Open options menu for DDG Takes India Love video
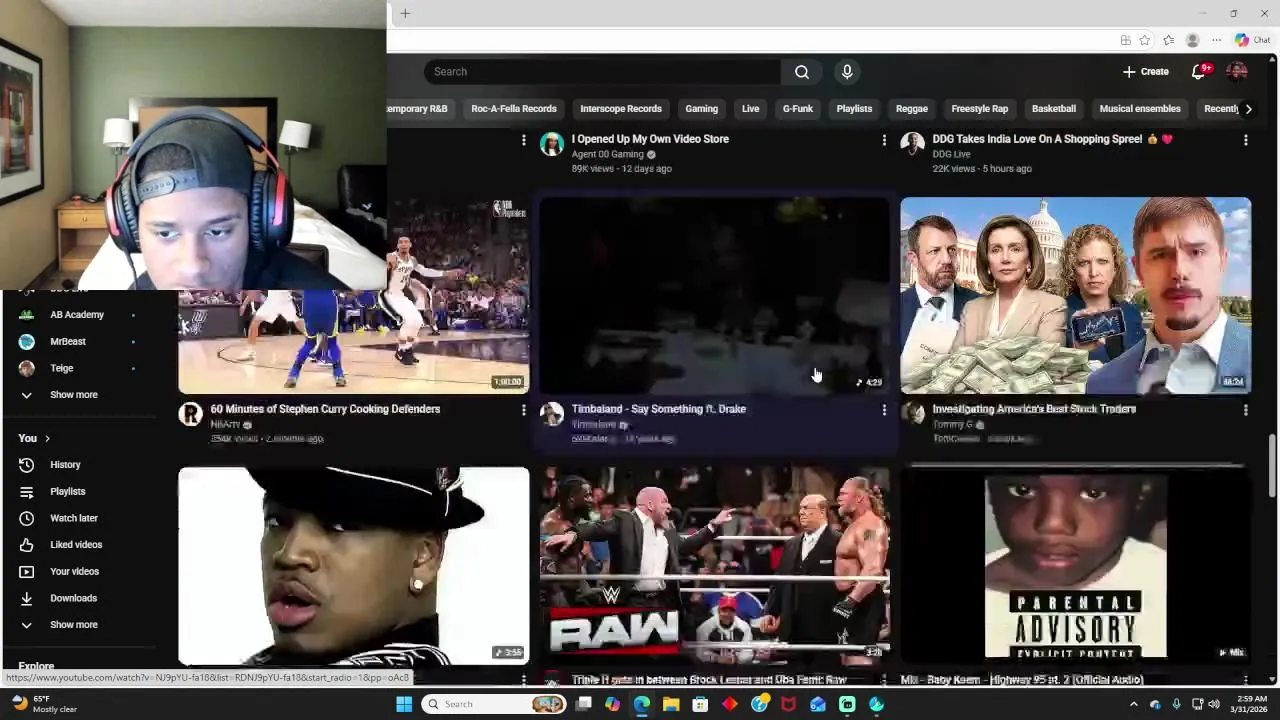1280x720 pixels. click(1245, 141)
